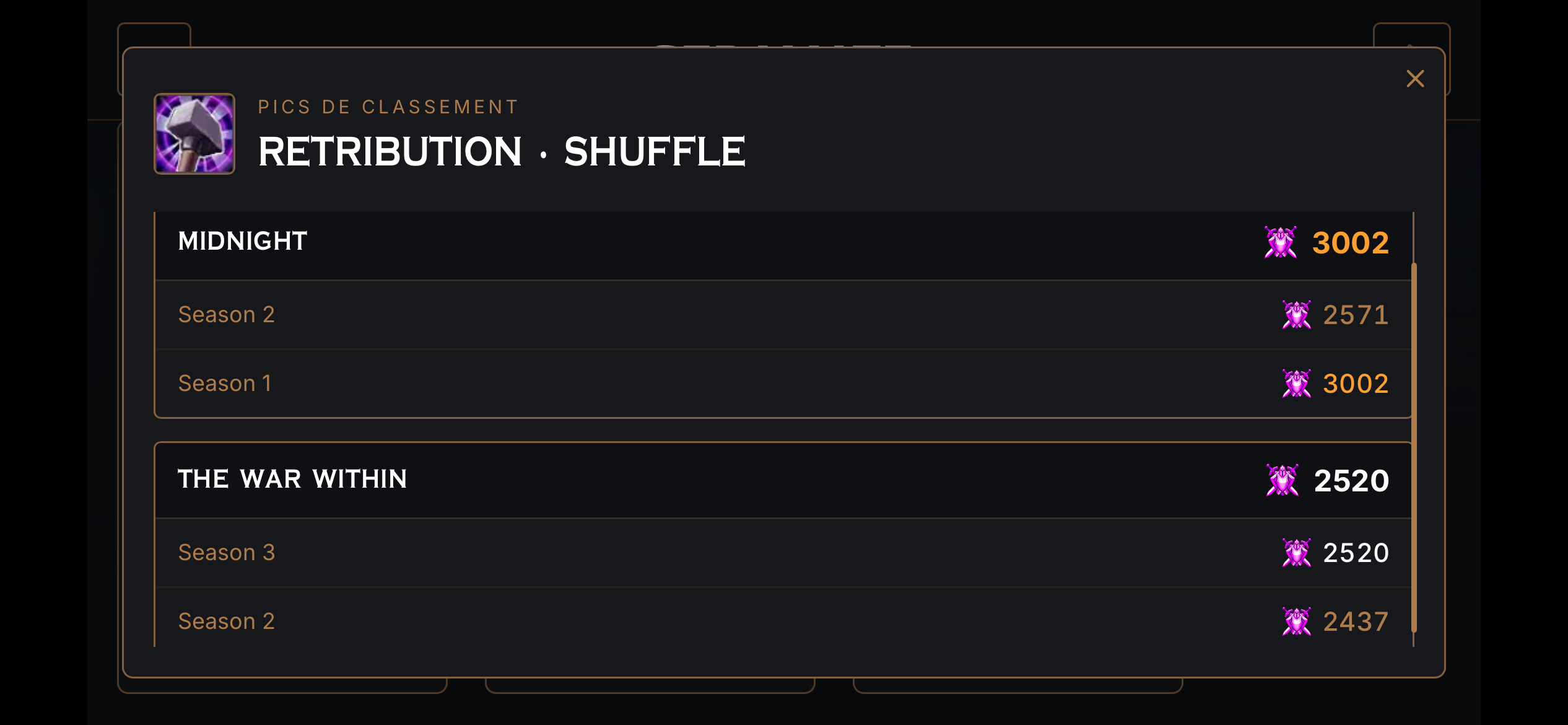This screenshot has width=1568, height=725.
Task: Open The War Within Season 2 row
Action: (783, 620)
